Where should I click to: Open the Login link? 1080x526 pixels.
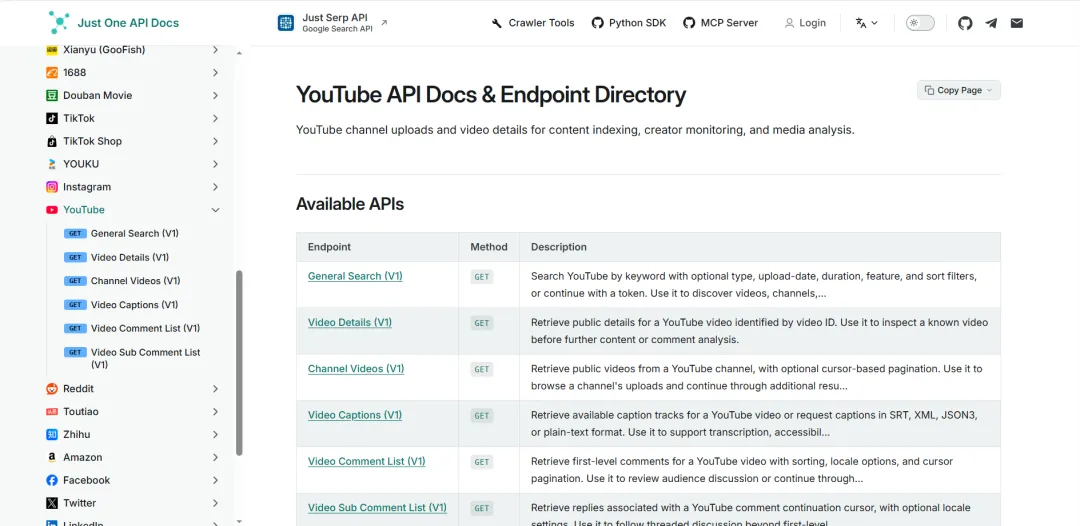point(805,23)
